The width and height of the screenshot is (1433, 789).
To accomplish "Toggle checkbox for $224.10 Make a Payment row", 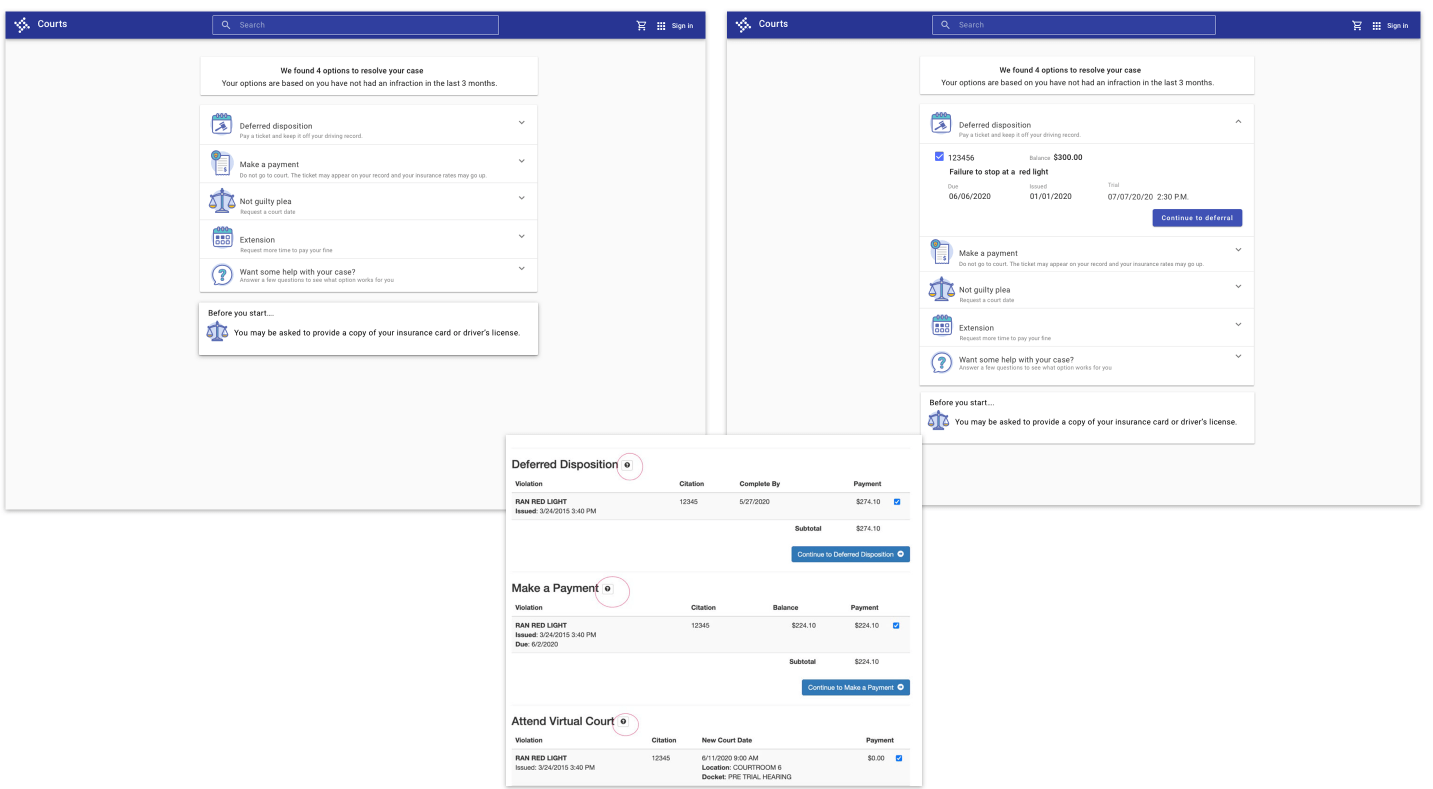I will (896, 626).
